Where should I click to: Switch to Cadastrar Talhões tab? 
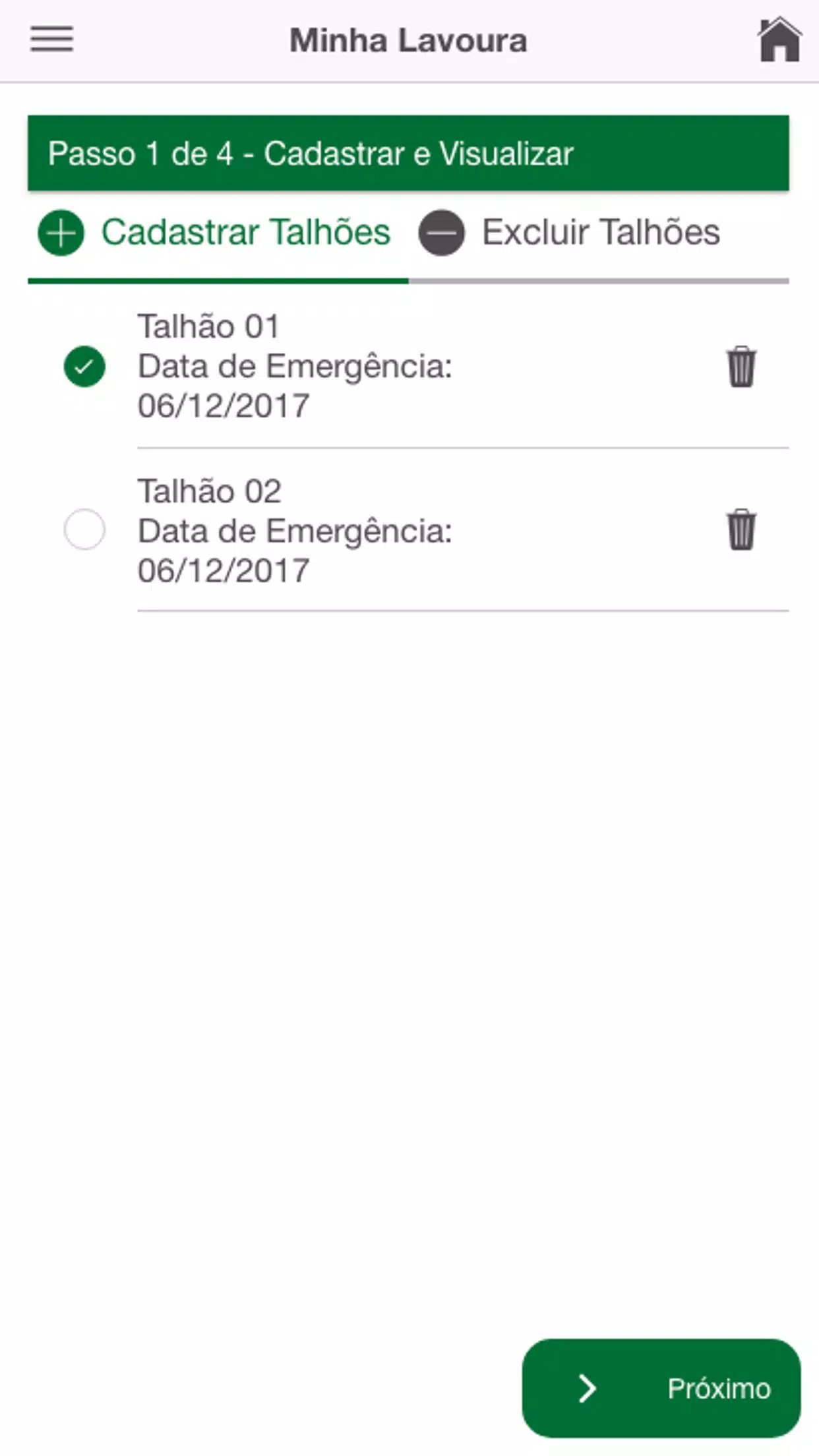(214, 233)
